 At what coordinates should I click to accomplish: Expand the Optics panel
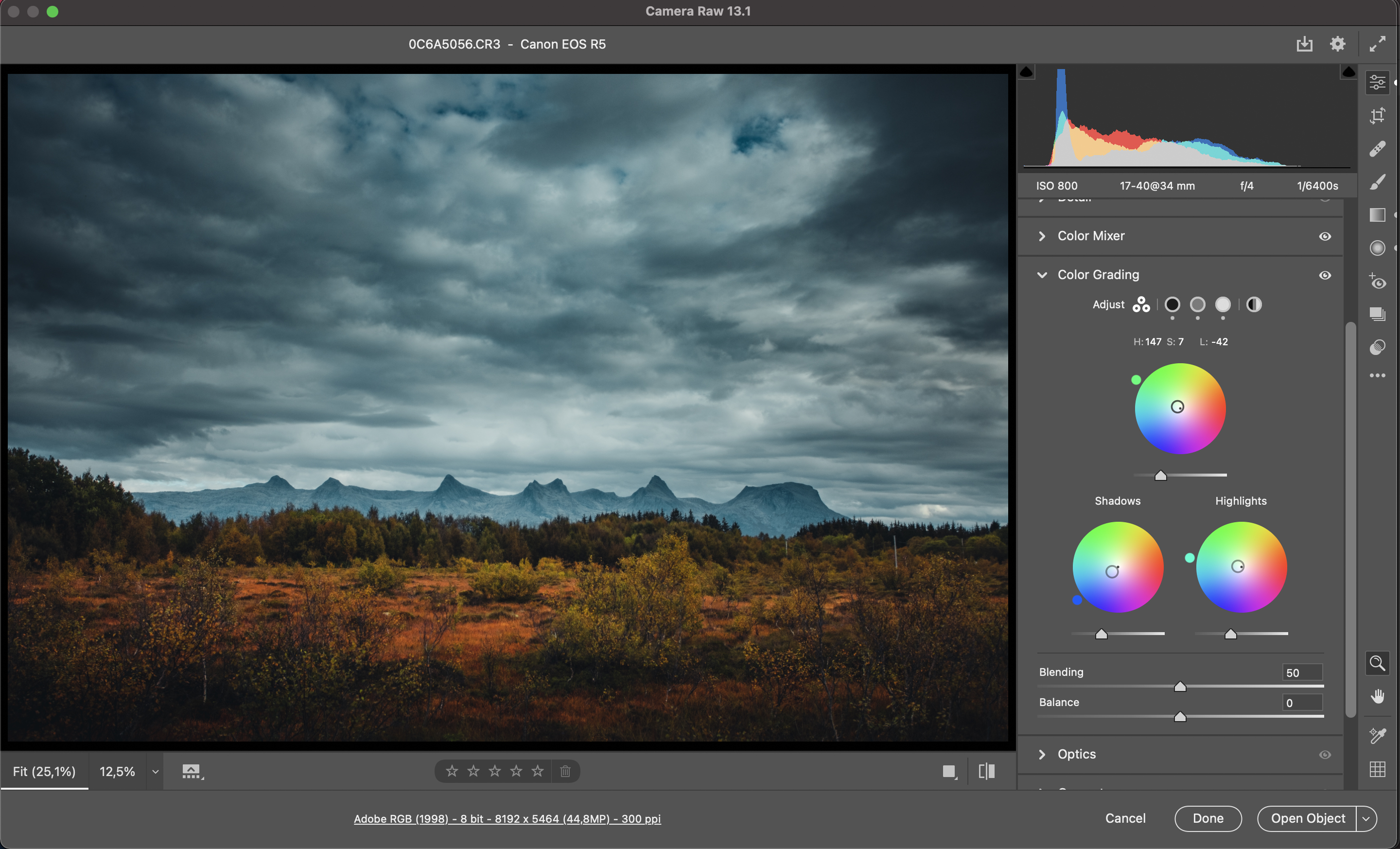click(1041, 754)
